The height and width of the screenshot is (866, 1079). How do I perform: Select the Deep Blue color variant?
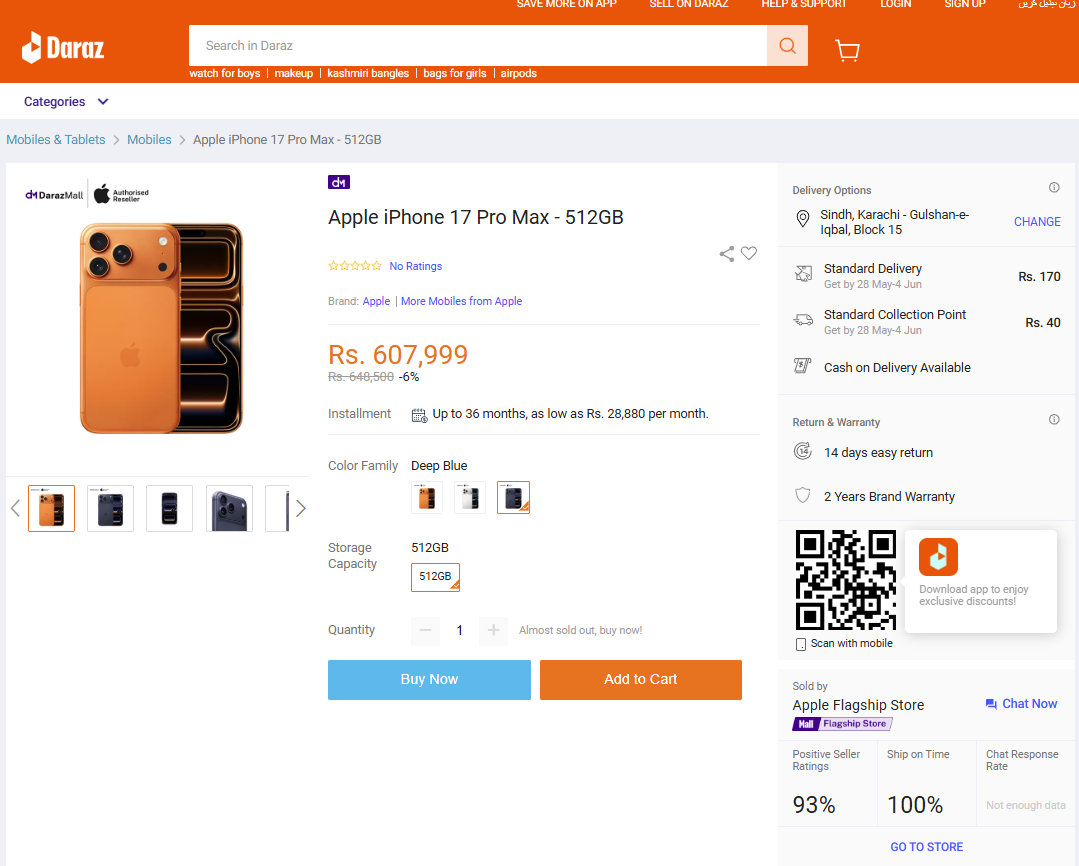[x=513, y=498]
